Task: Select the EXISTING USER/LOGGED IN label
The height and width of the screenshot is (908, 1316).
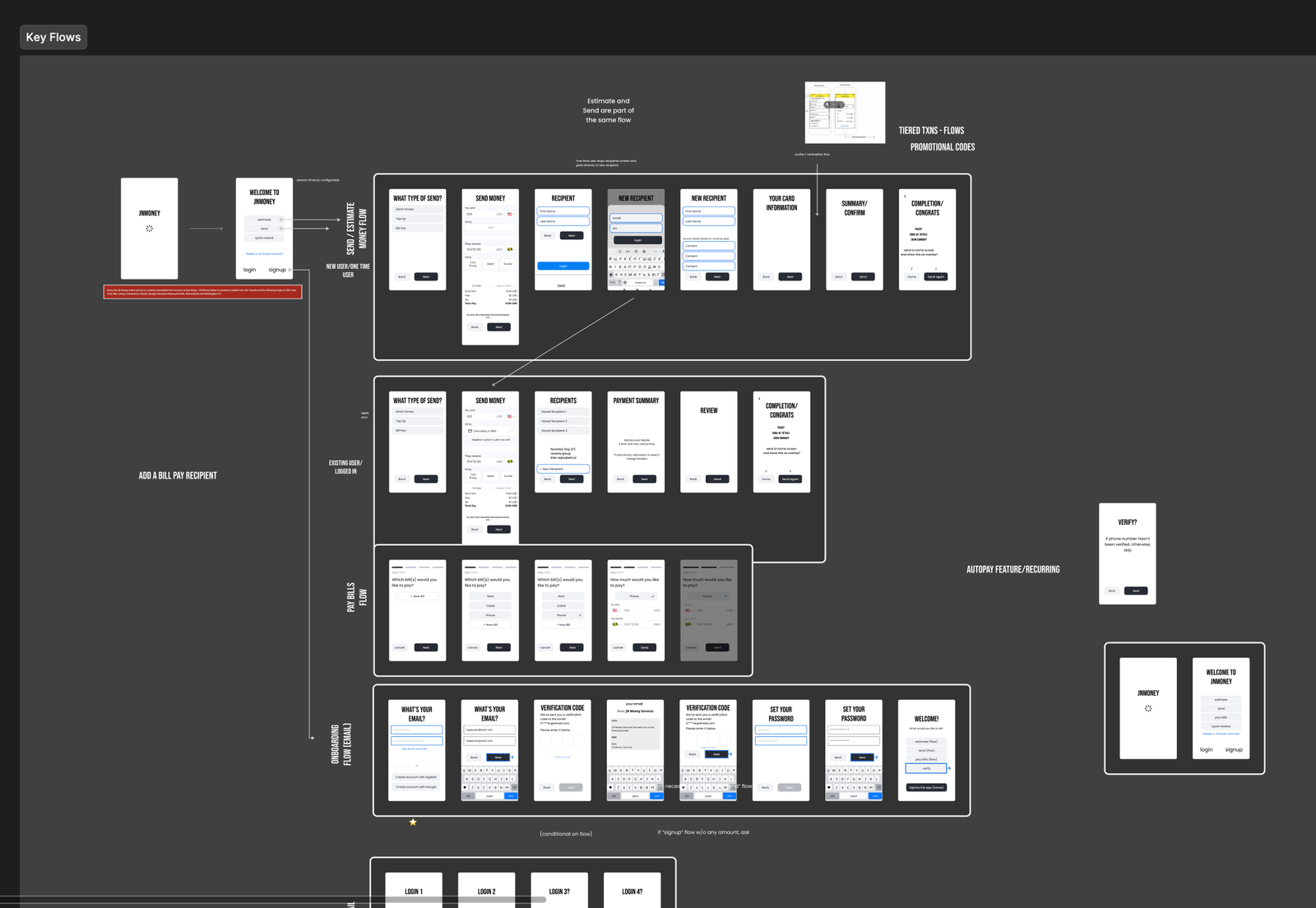Action: point(345,467)
